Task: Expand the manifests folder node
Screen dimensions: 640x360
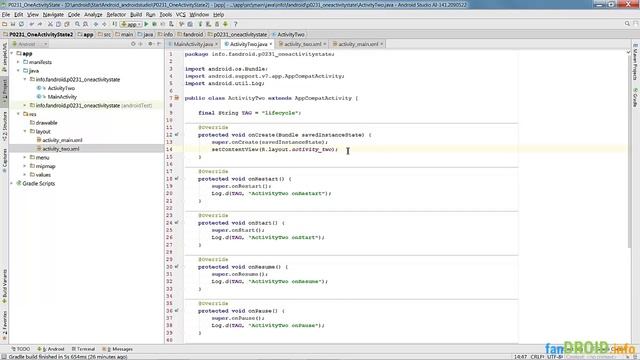Action: (18, 62)
